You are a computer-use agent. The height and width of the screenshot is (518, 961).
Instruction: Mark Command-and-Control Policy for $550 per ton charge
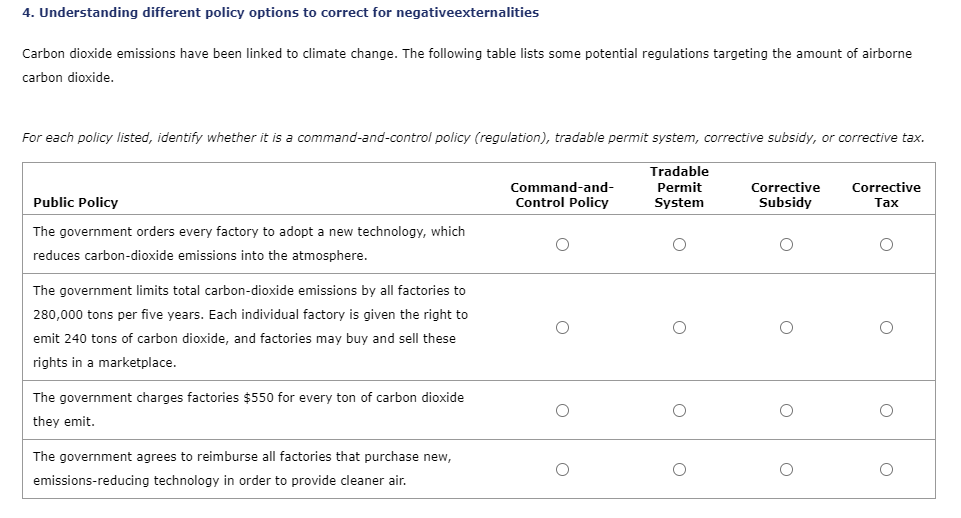(x=563, y=410)
